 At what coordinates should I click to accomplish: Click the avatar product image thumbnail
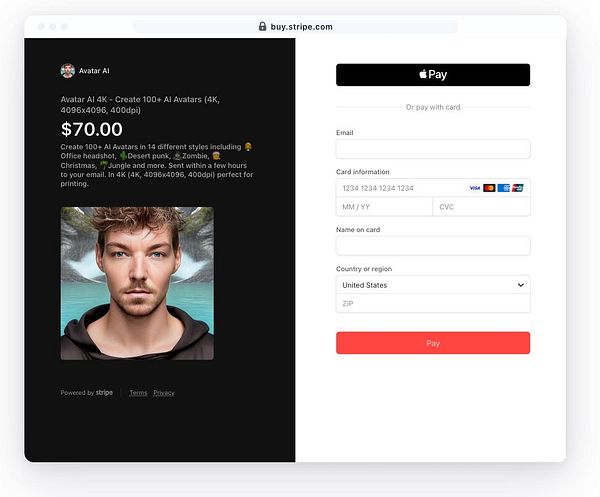(137, 283)
